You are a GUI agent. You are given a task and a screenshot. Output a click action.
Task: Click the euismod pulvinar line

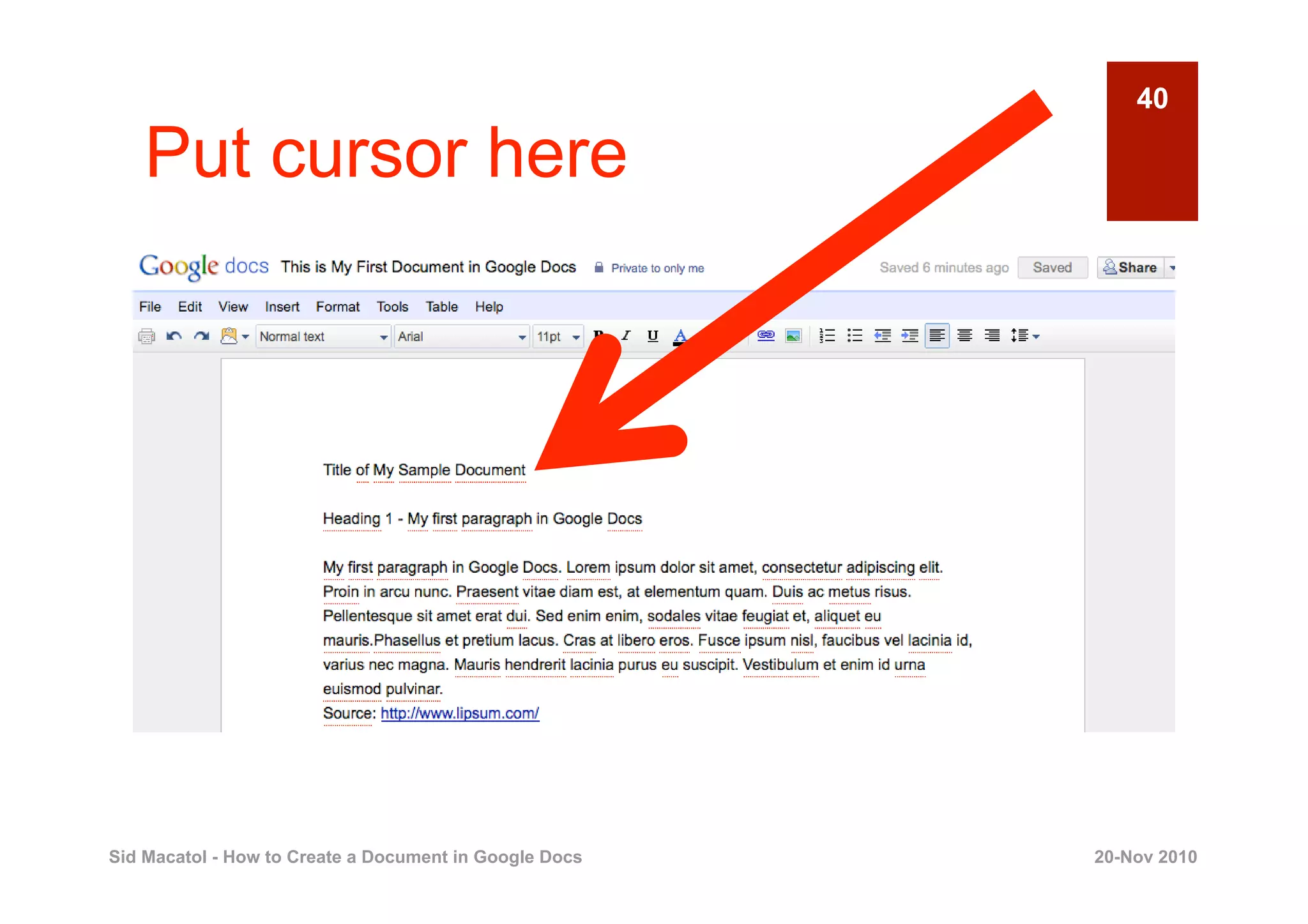[x=383, y=689]
